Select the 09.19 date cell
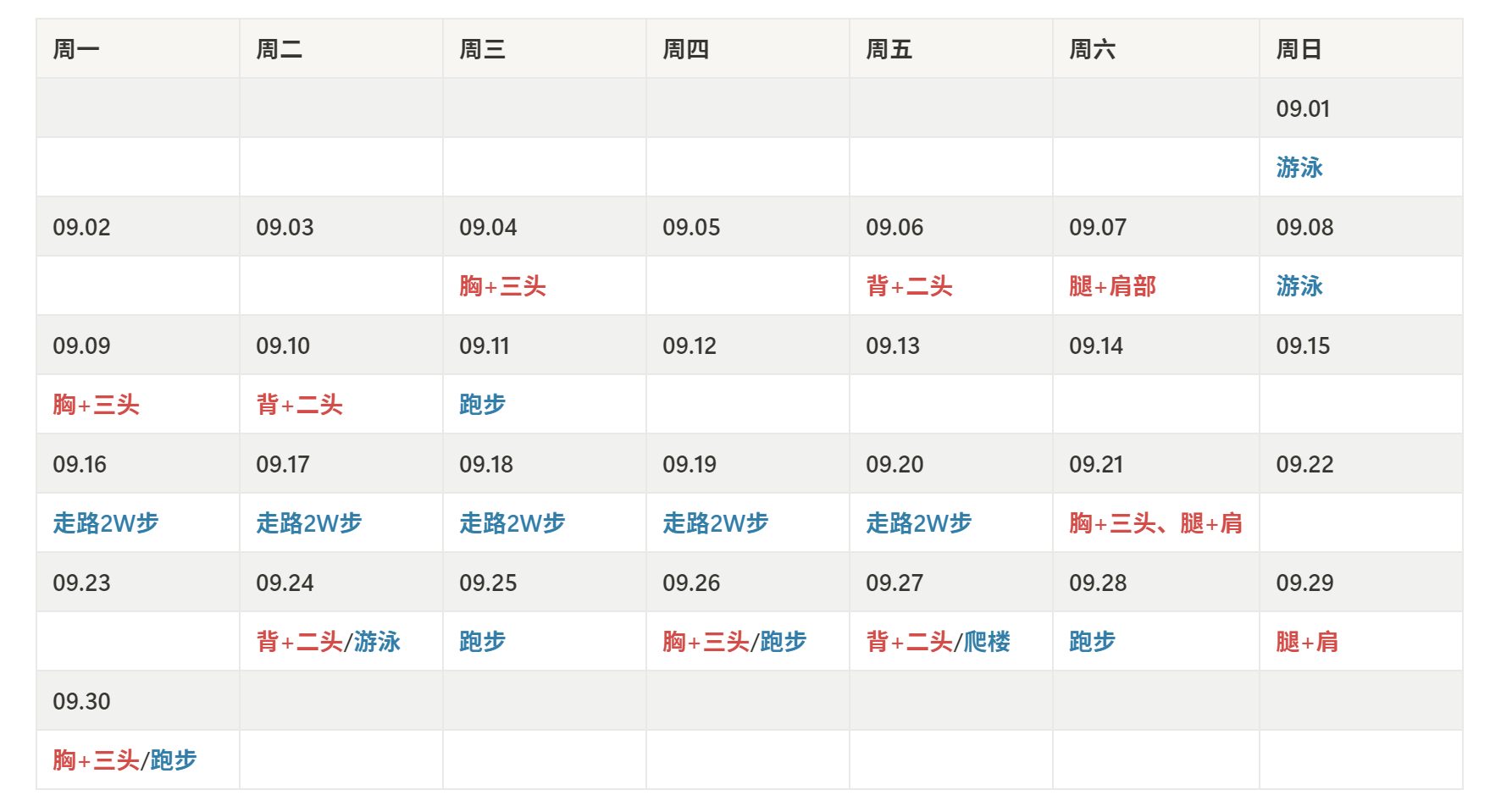The image size is (1501, 812). 748,464
